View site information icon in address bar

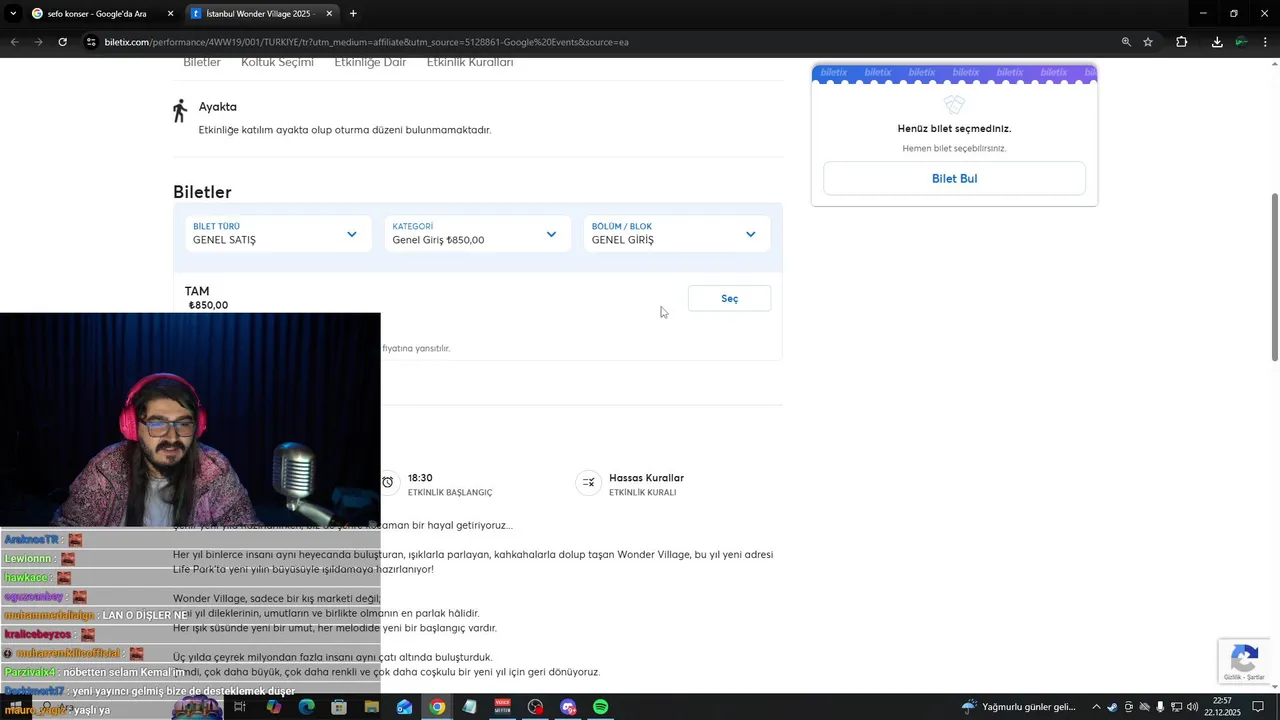(91, 42)
